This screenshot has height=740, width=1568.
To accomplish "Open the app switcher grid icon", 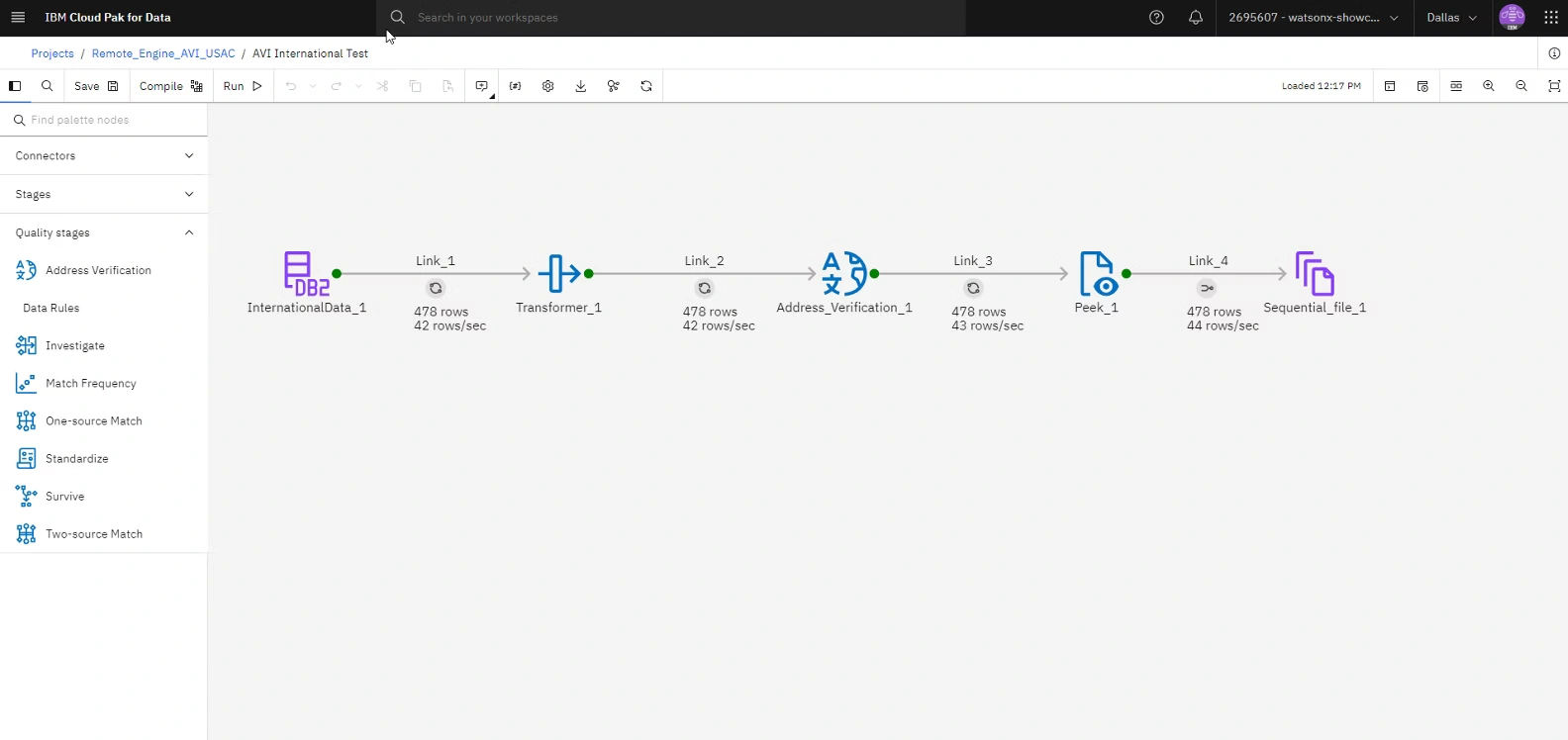I will click(1551, 18).
